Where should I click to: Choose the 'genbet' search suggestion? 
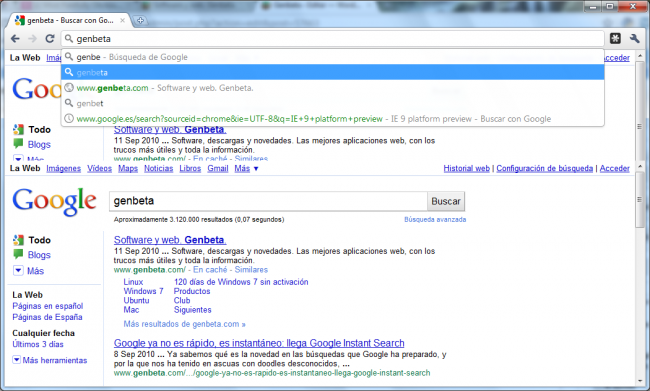coord(332,103)
